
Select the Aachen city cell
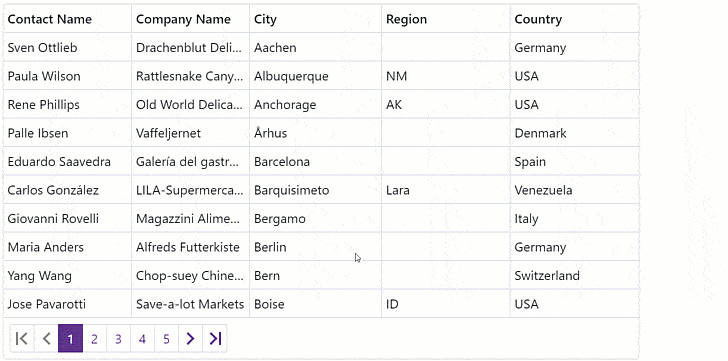point(315,47)
